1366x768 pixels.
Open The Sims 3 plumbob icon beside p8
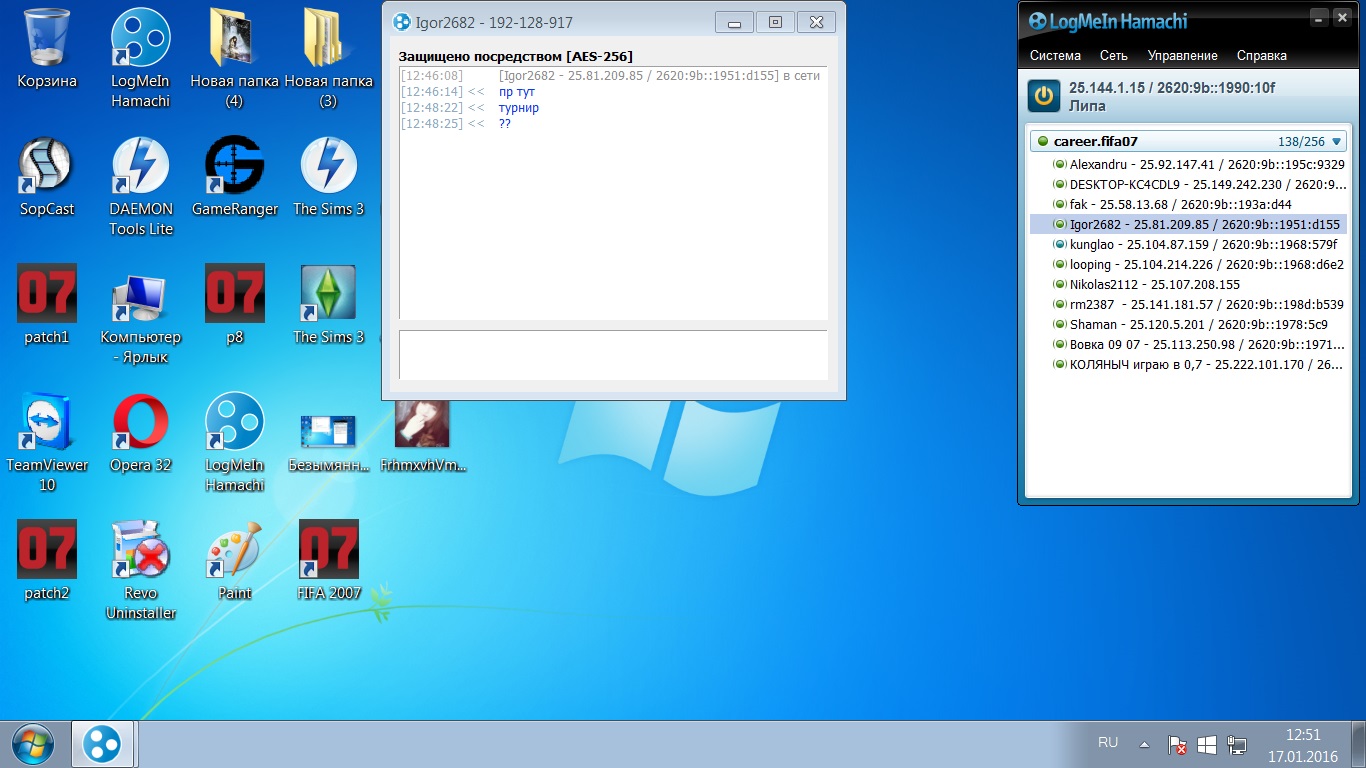click(x=328, y=306)
